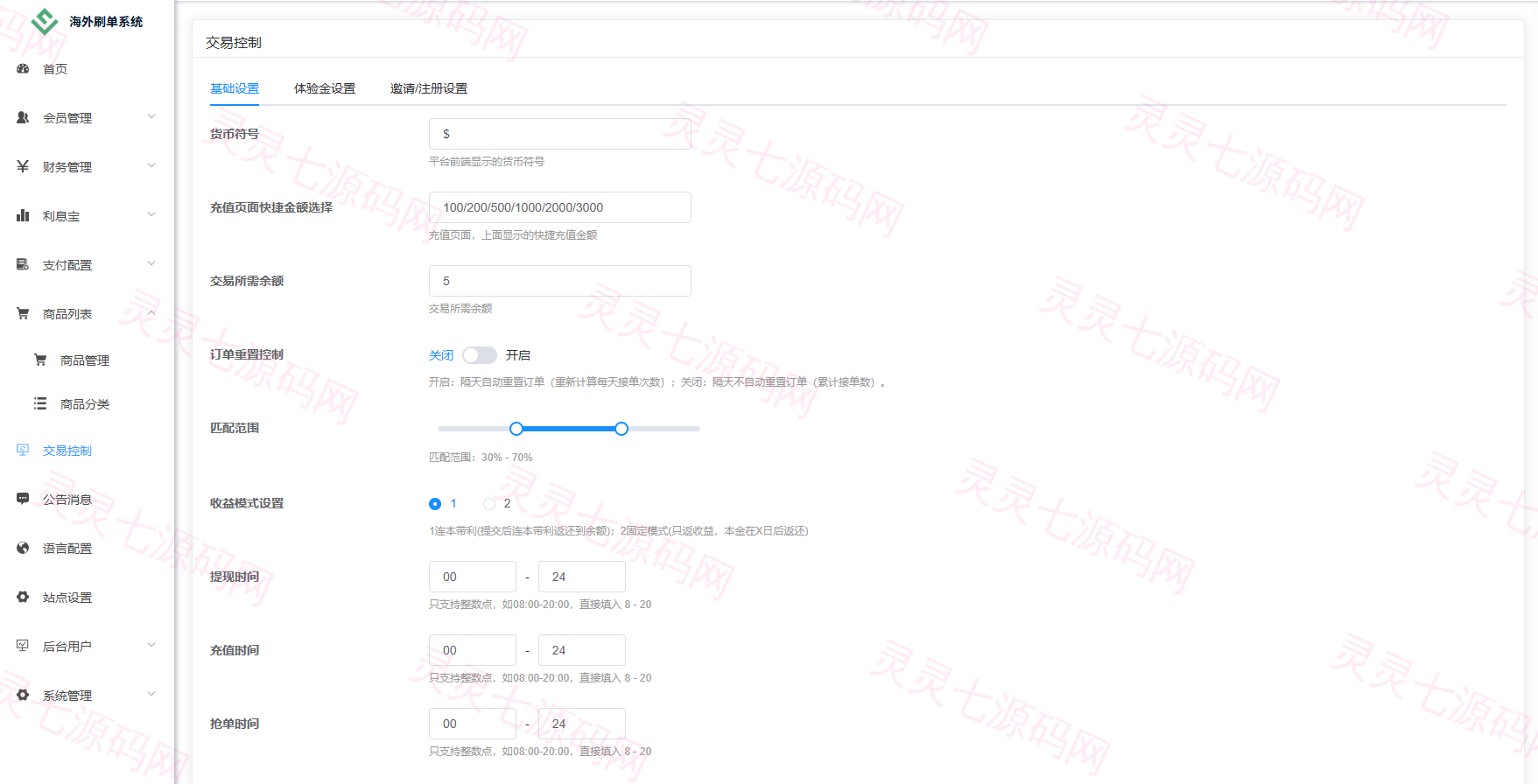
Task: Click the 利息宝 bar chart icon
Action: click(23, 215)
